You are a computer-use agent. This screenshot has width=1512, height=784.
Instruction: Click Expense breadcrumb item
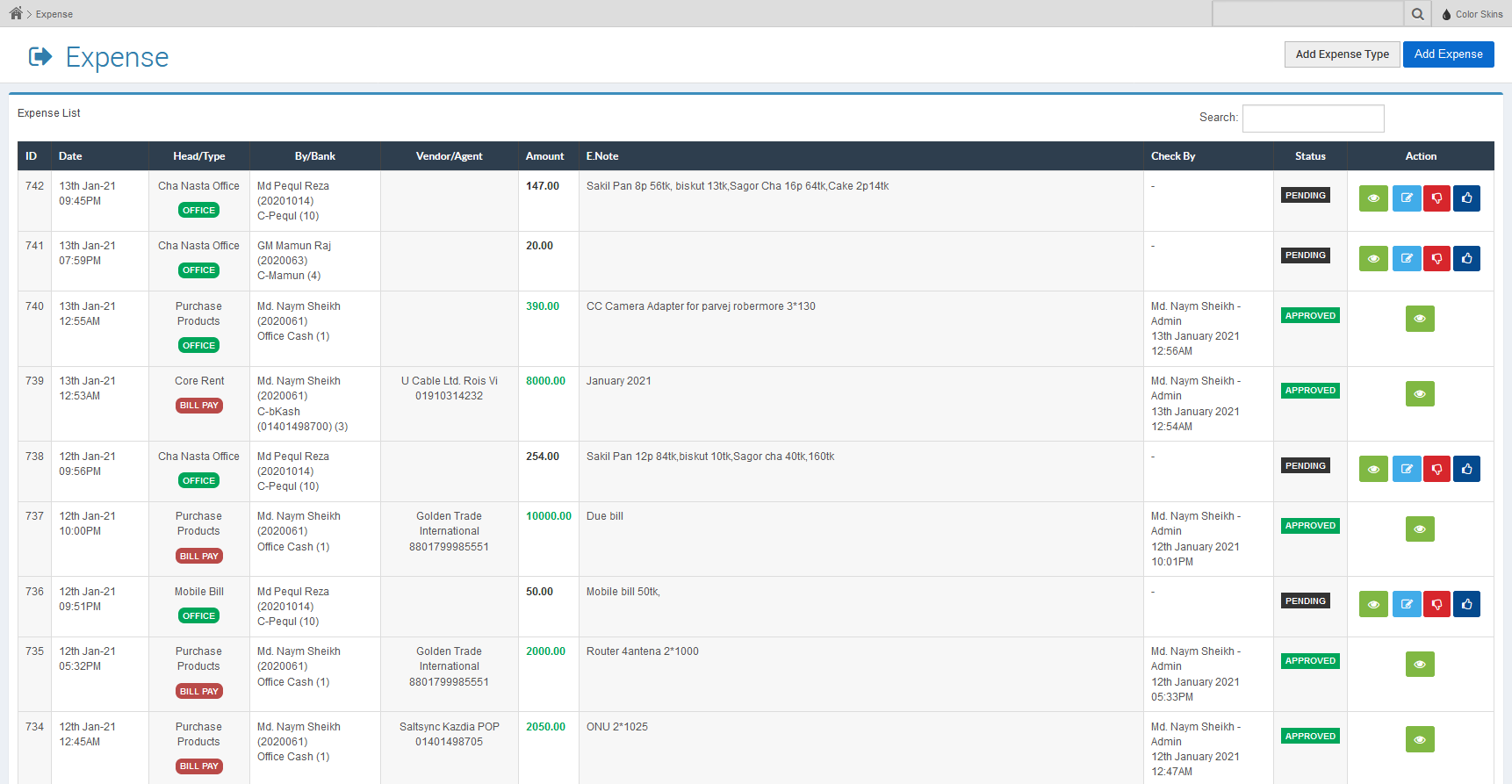click(54, 14)
